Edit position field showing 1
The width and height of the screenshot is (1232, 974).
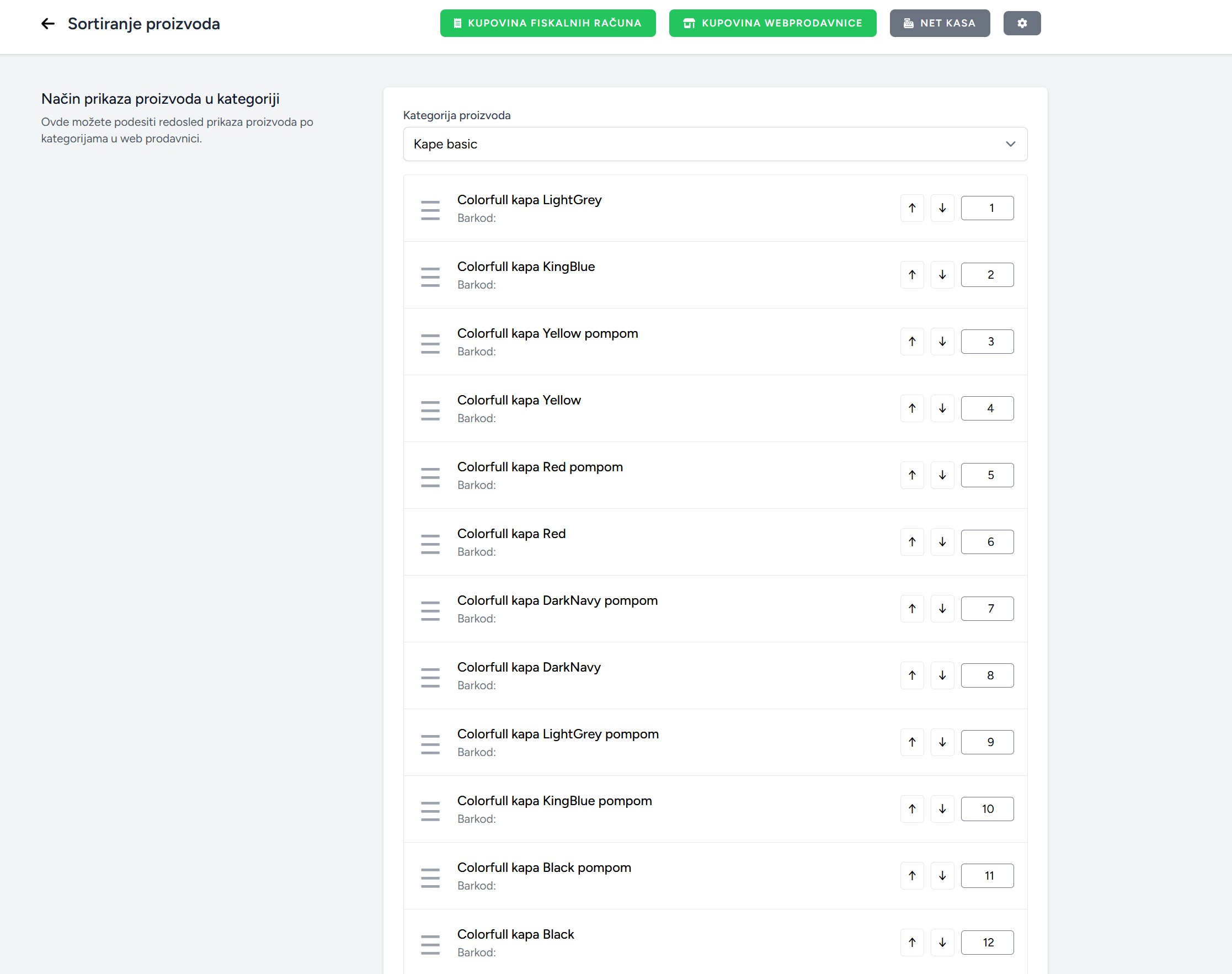point(987,208)
